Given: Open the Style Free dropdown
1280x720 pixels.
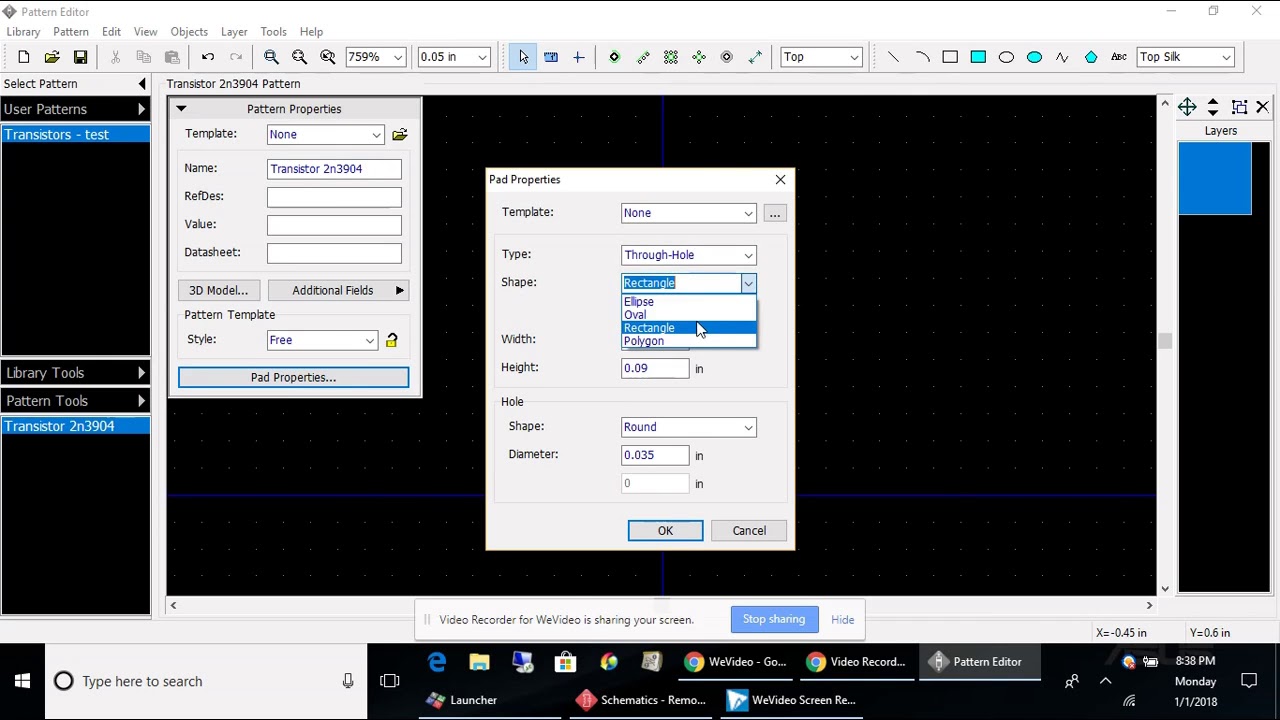Looking at the screenshot, I should coord(370,341).
